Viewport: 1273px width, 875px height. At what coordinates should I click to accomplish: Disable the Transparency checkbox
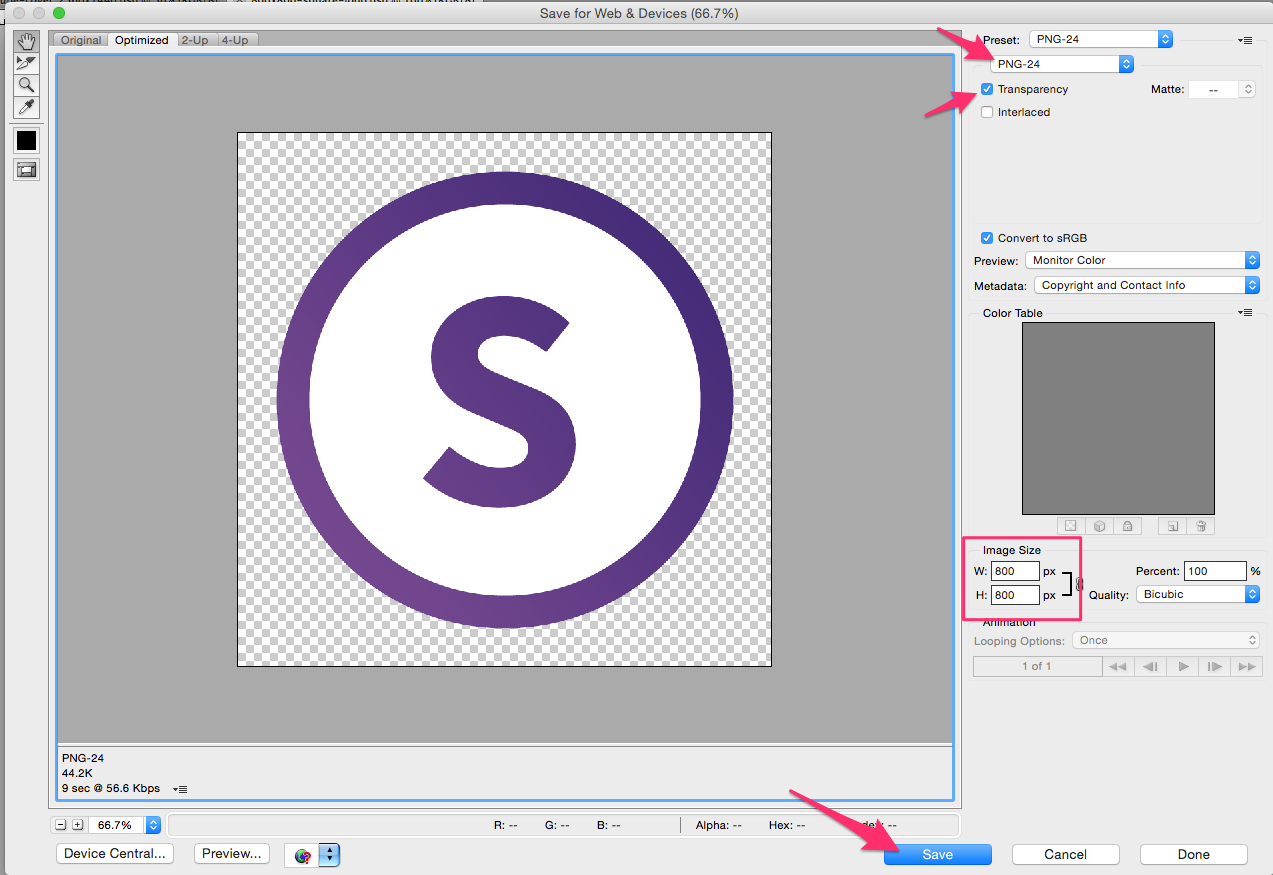click(x=987, y=88)
